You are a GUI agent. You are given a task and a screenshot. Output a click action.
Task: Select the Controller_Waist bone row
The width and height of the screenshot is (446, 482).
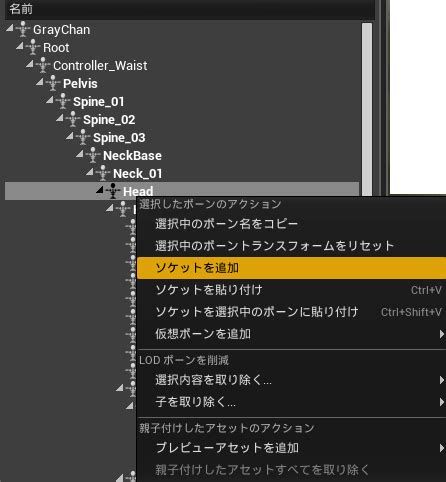click(182, 65)
